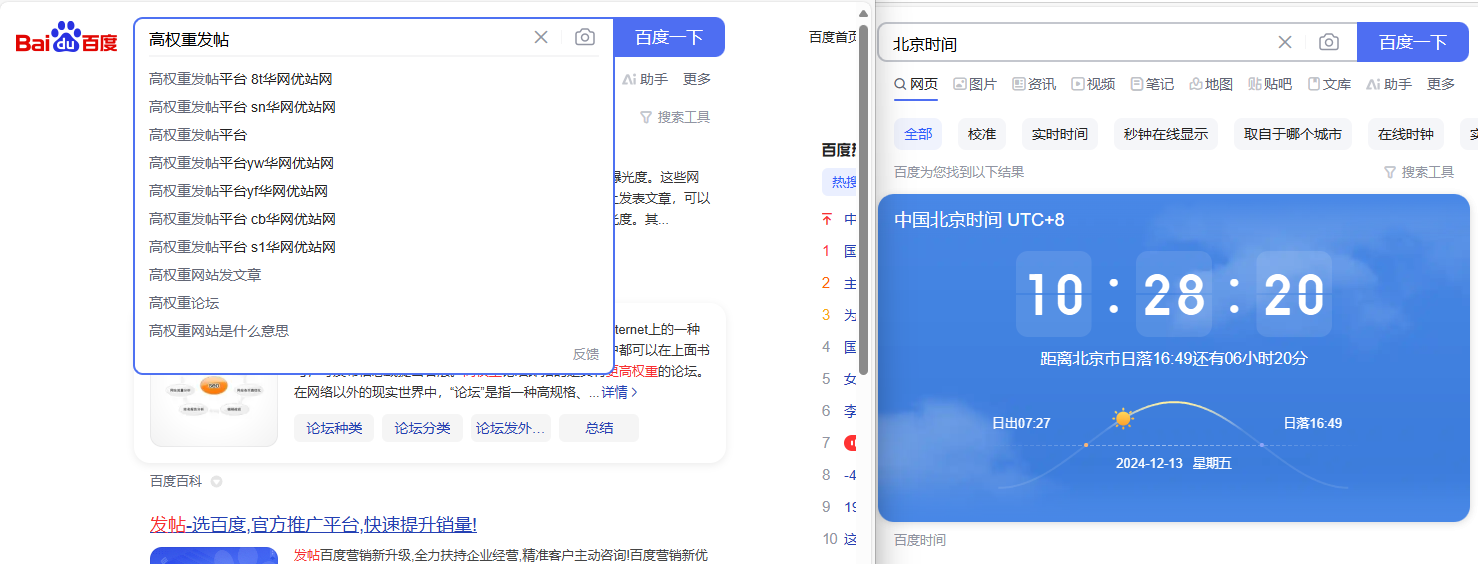
Task: Select the plain 高权重发帖平台 suggestion
Action: pyautogui.click(x=198, y=135)
